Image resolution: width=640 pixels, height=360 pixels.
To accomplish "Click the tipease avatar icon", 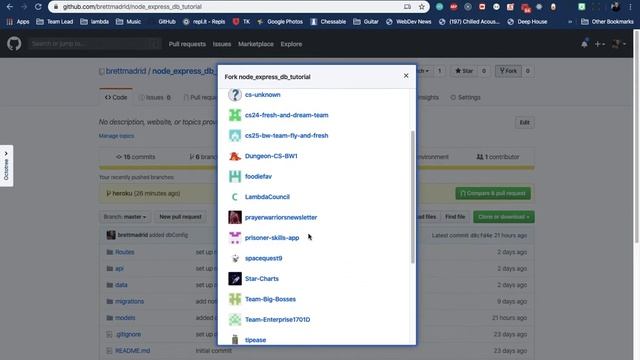I will click(x=235, y=340).
